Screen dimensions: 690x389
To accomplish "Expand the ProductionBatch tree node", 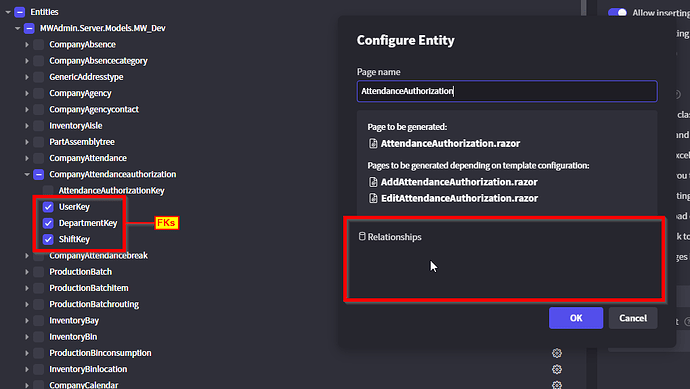I will (27, 272).
